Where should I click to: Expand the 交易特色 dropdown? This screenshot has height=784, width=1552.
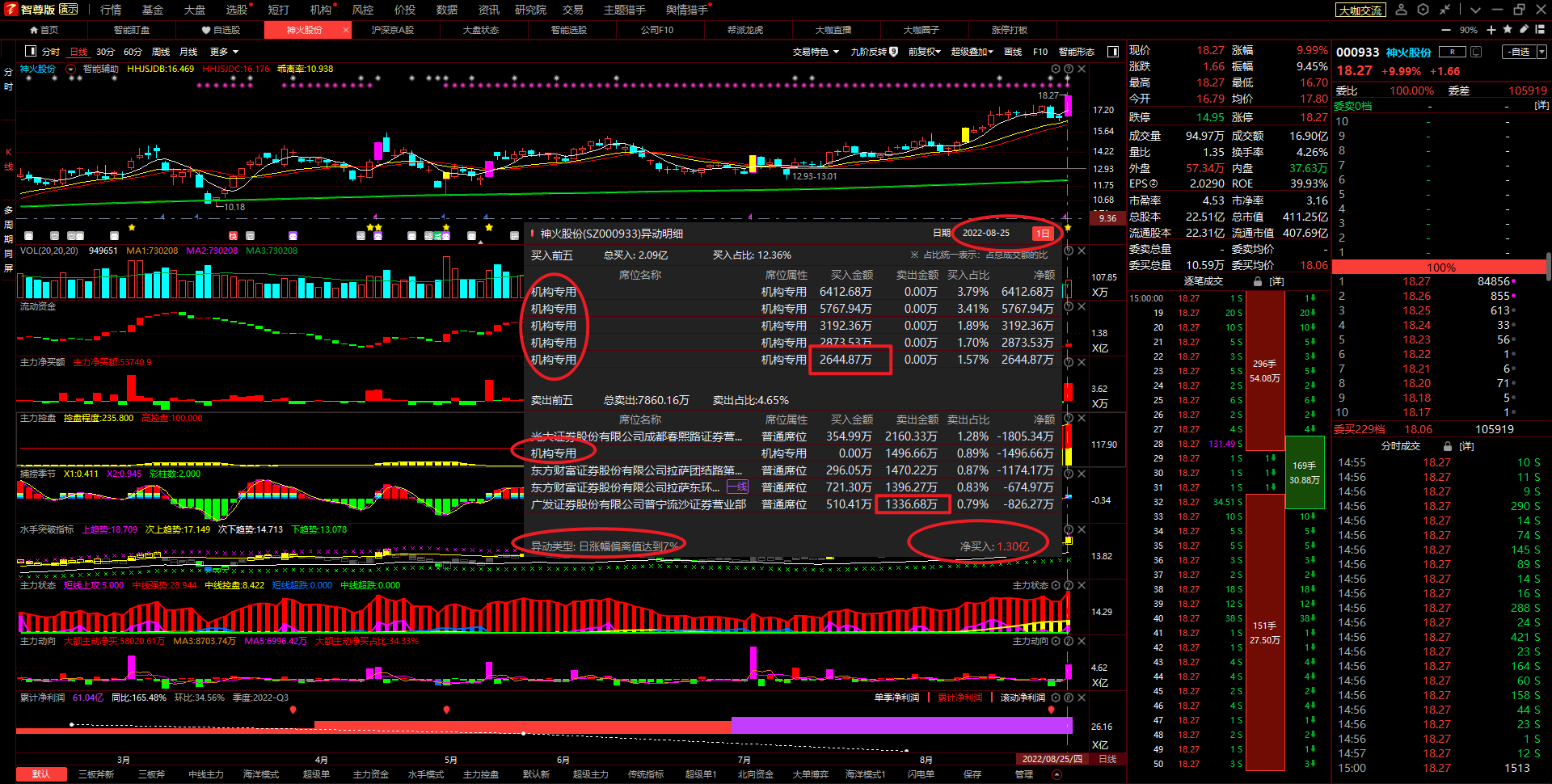point(815,52)
